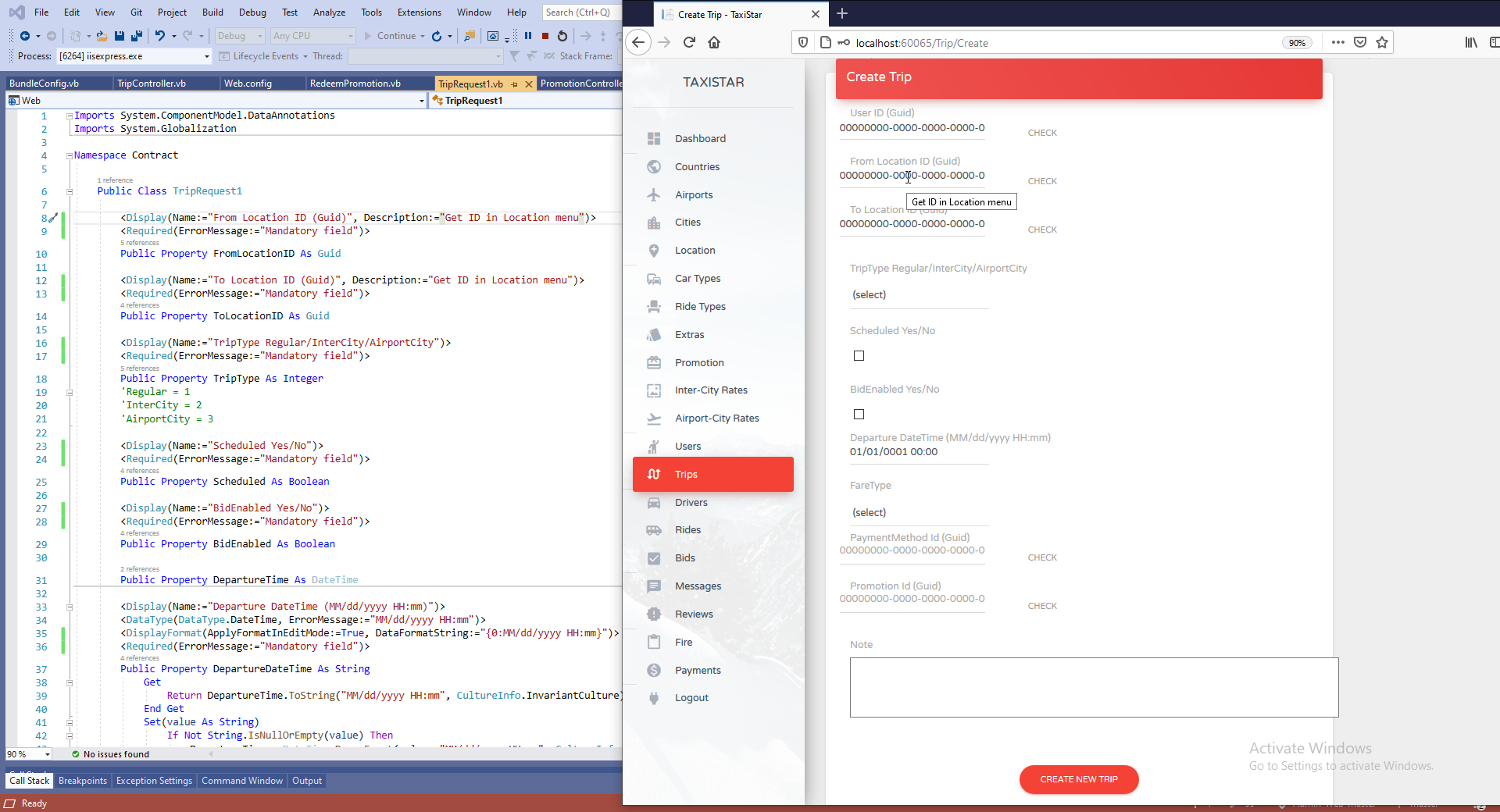This screenshot has width=1500, height=812.
Task: Click the location pin icon in sidebar
Action: point(654,251)
